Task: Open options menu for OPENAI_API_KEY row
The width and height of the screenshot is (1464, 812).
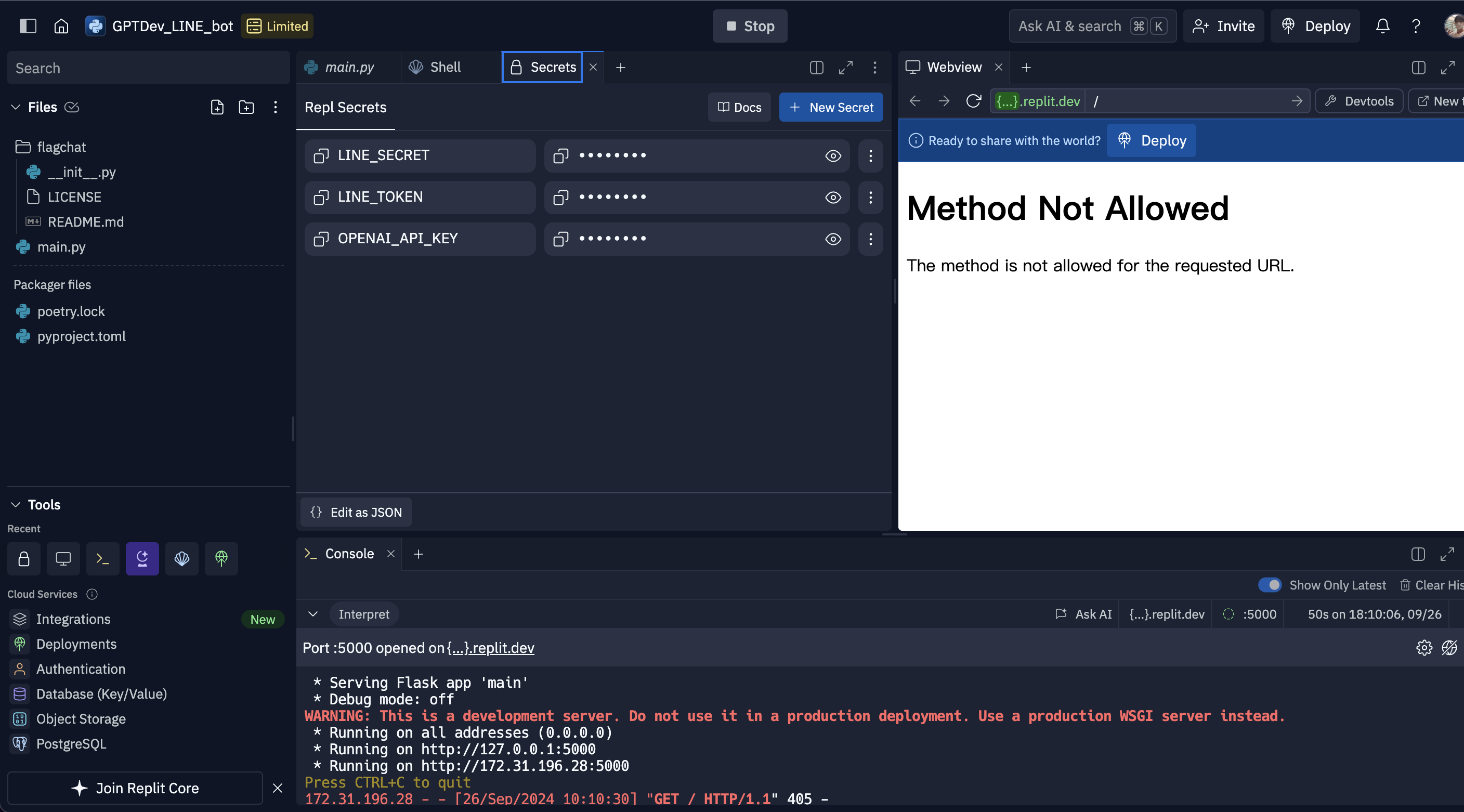Action: pos(870,239)
